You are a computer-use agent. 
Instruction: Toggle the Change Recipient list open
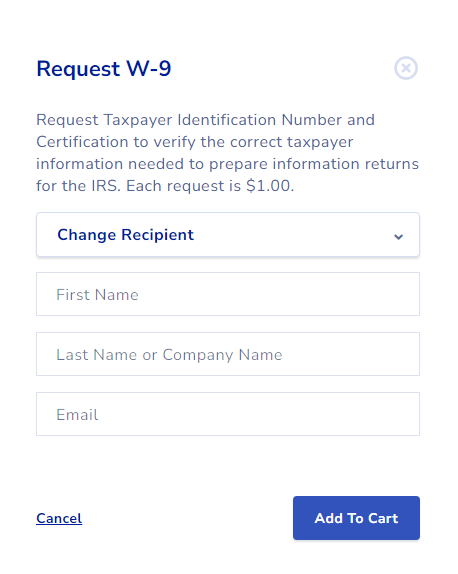coord(228,235)
